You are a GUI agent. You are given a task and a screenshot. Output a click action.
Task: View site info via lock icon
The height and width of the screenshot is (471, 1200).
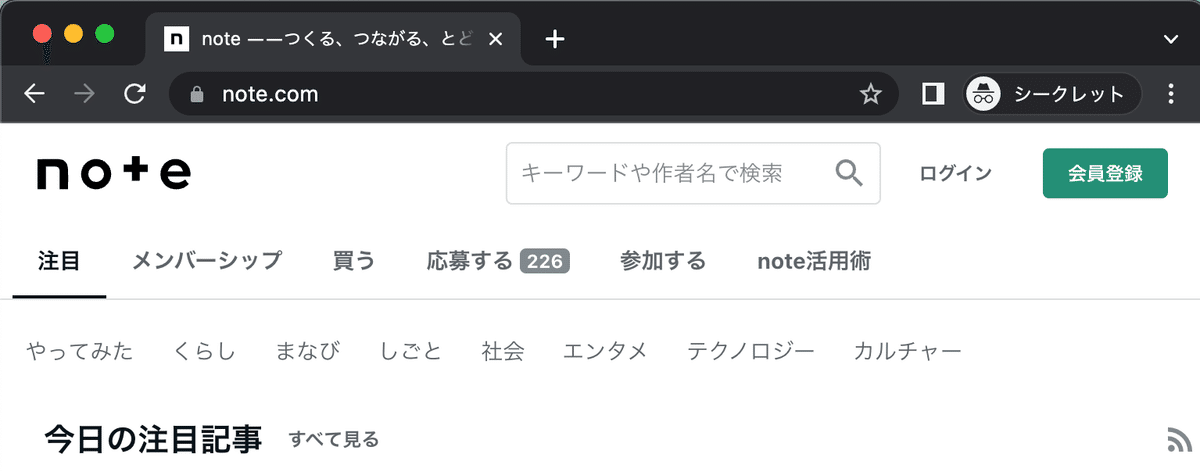[x=197, y=95]
